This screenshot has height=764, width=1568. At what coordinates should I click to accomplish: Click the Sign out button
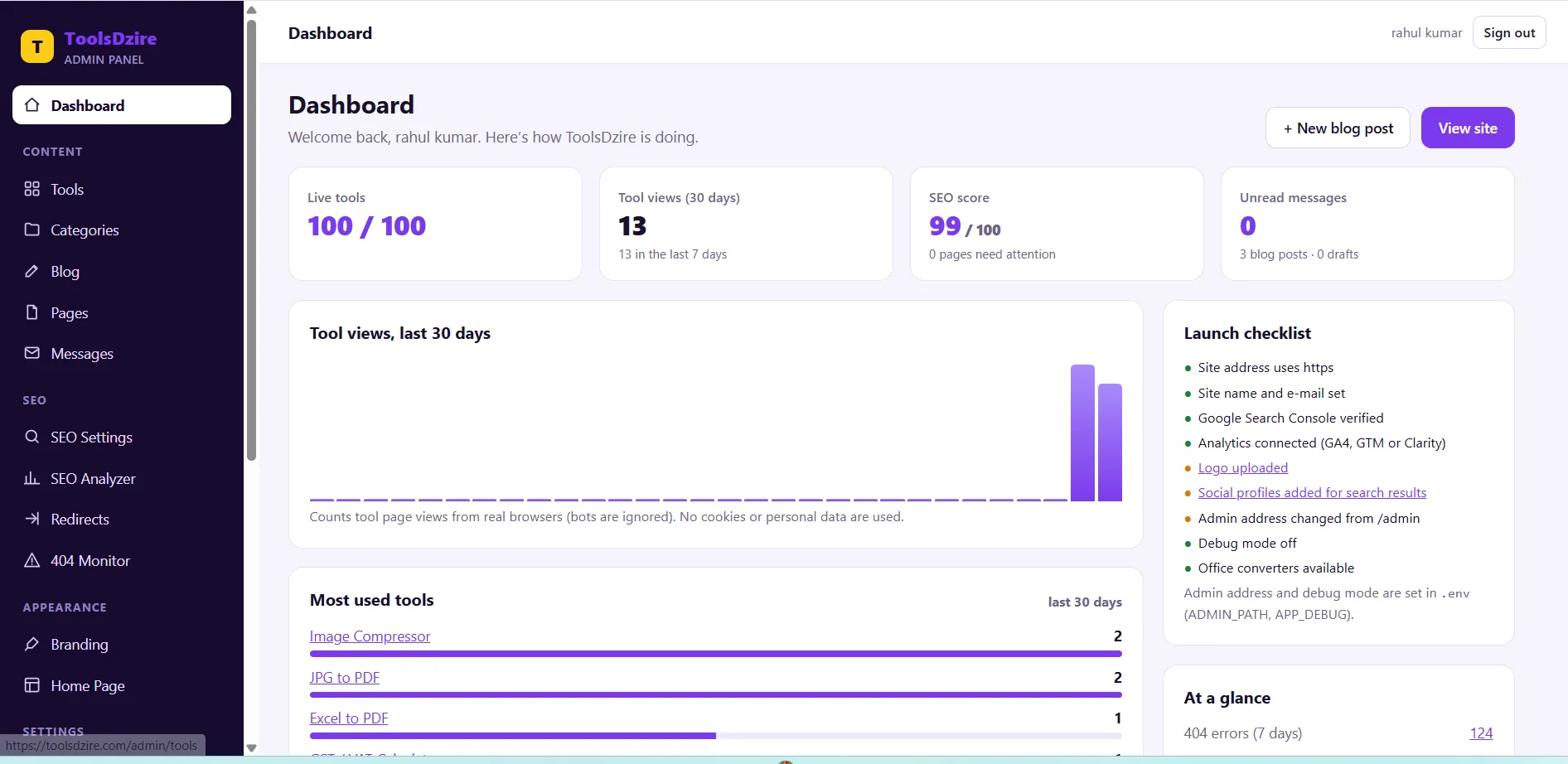click(x=1509, y=32)
